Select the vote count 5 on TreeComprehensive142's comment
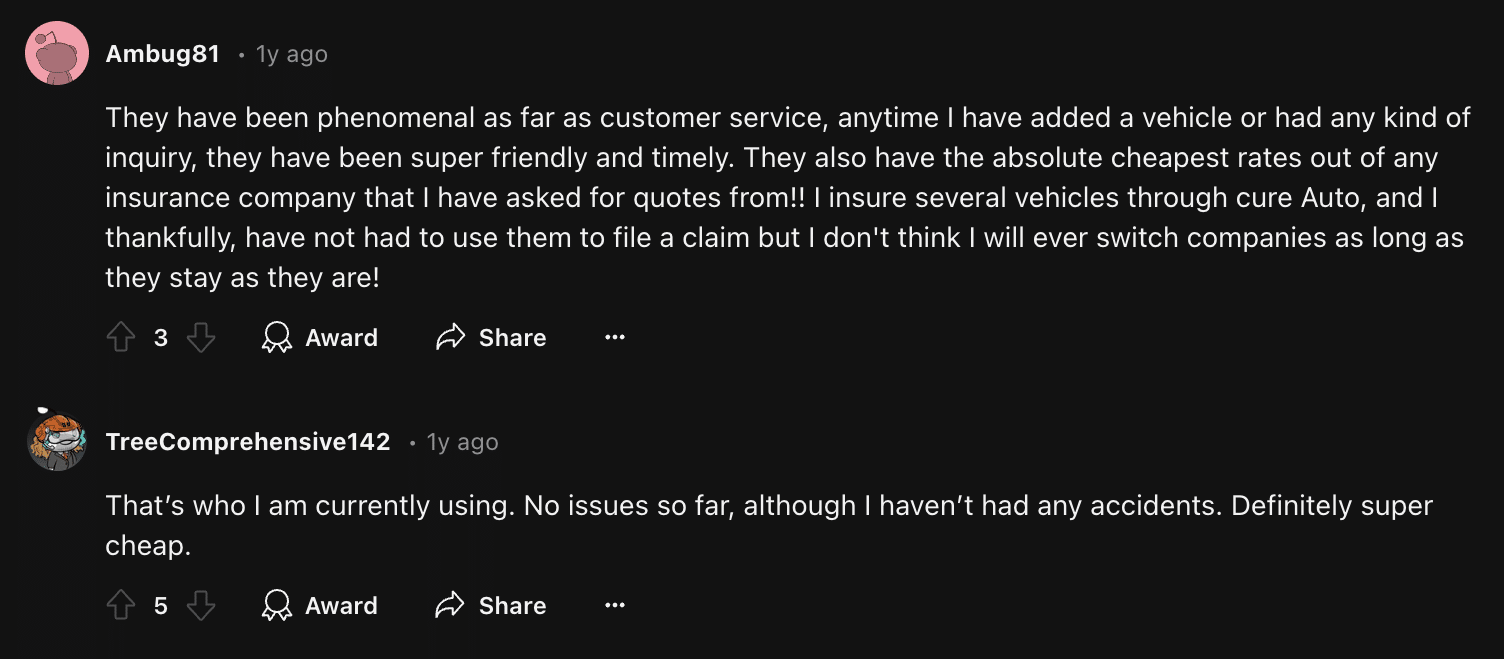The height and width of the screenshot is (659, 1504). pyautogui.click(x=161, y=605)
